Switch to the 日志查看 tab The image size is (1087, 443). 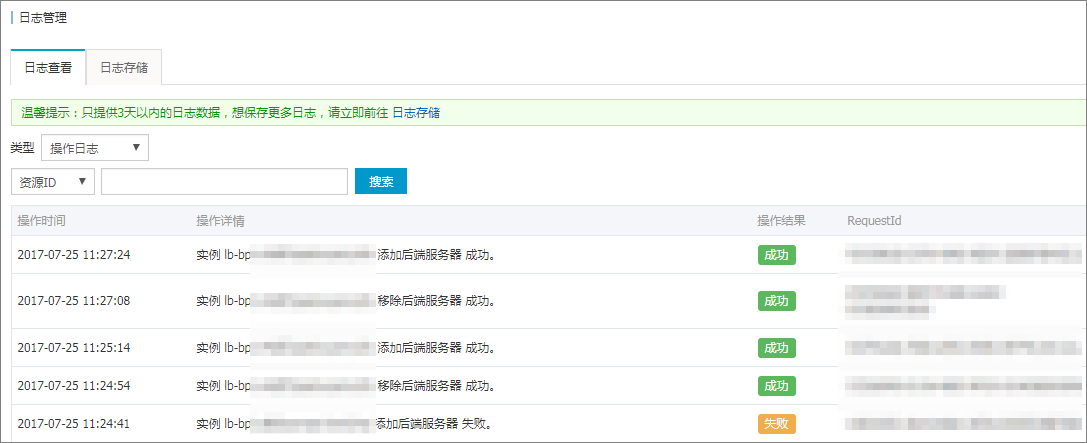point(48,67)
